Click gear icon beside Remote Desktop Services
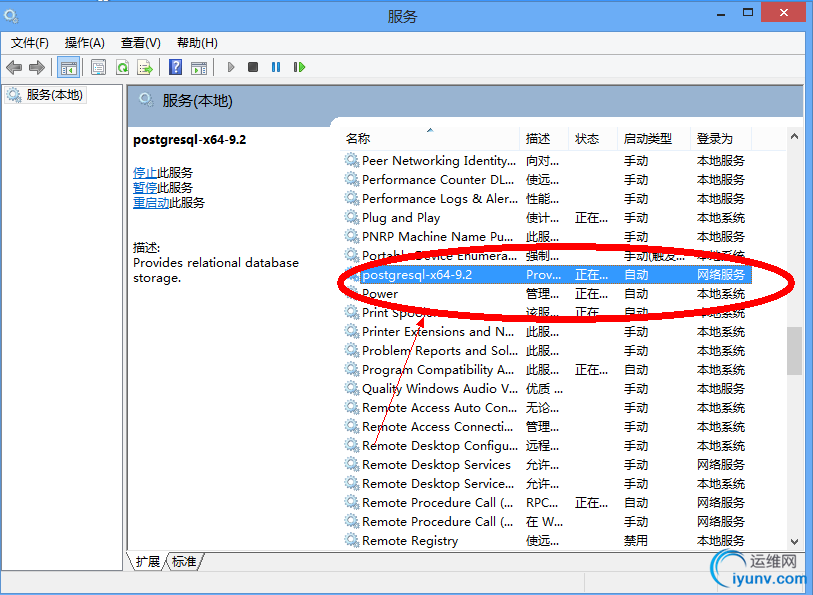The height and width of the screenshot is (595, 813). (x=352, y=465)
